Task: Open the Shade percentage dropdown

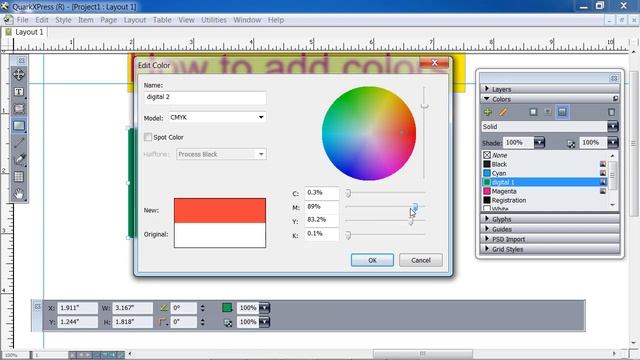Action: 539,142
